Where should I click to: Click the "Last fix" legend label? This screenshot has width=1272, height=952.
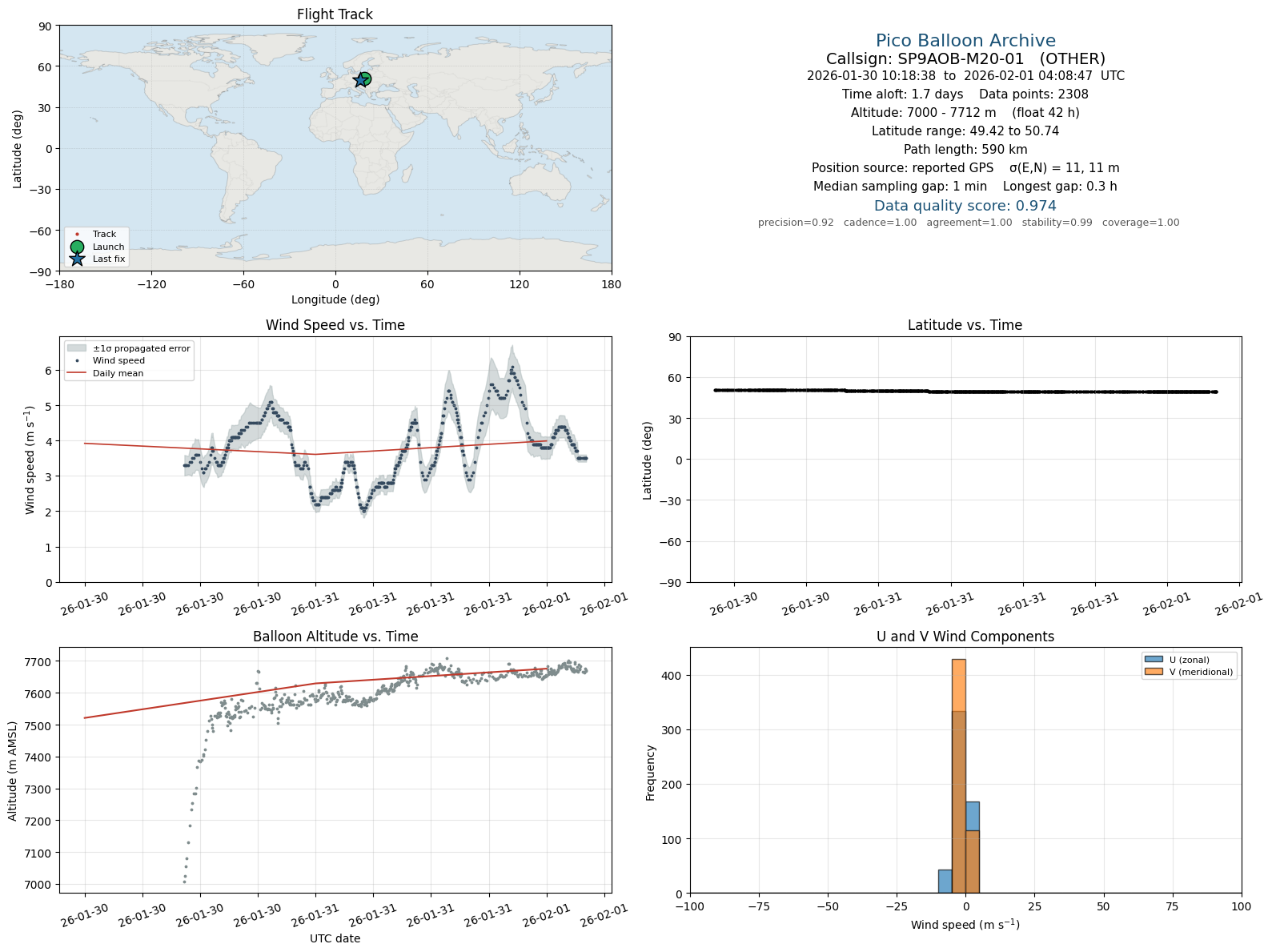(109, 259)
